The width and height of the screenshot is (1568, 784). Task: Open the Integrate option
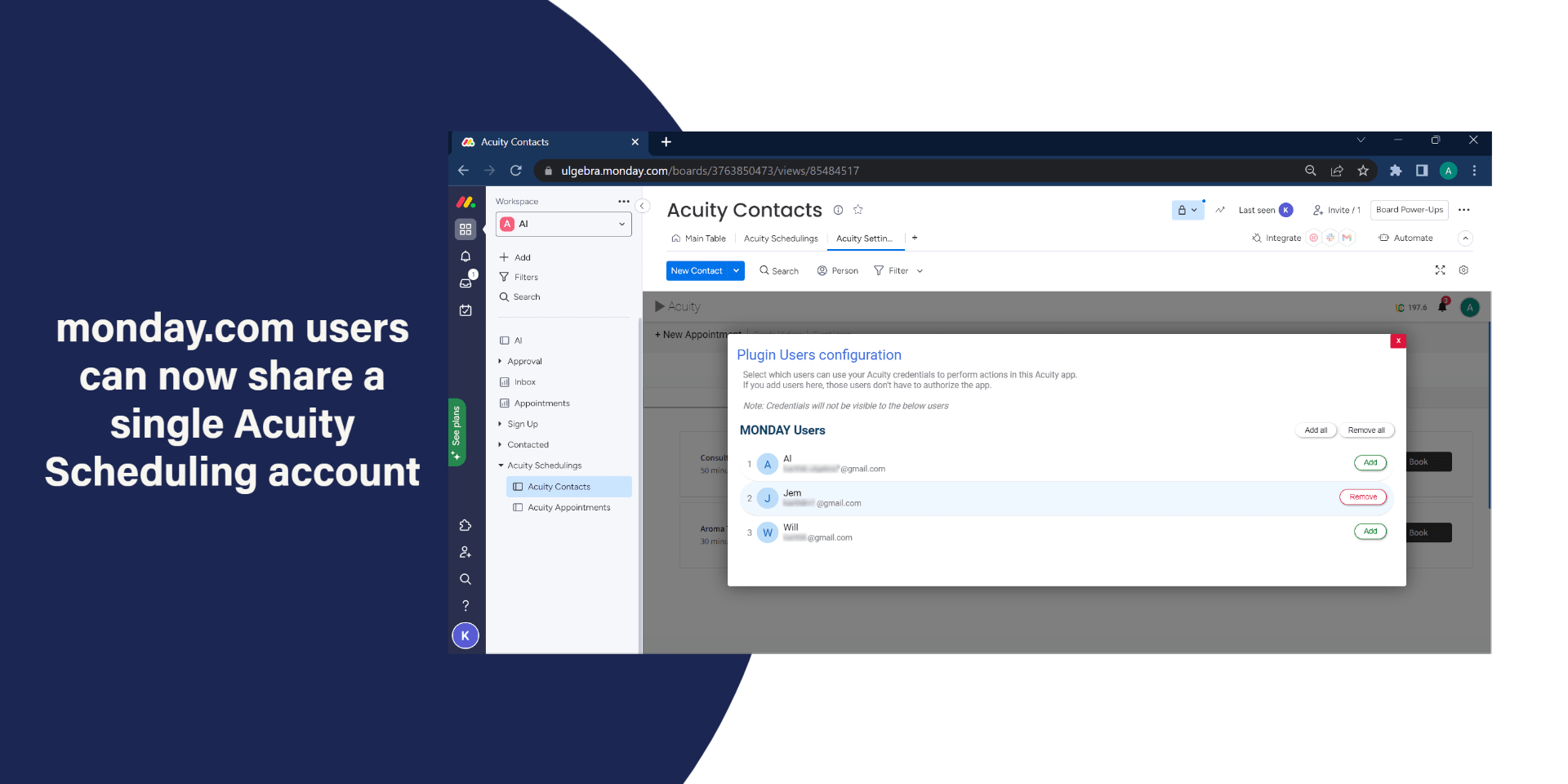(x=1276, y=238)
